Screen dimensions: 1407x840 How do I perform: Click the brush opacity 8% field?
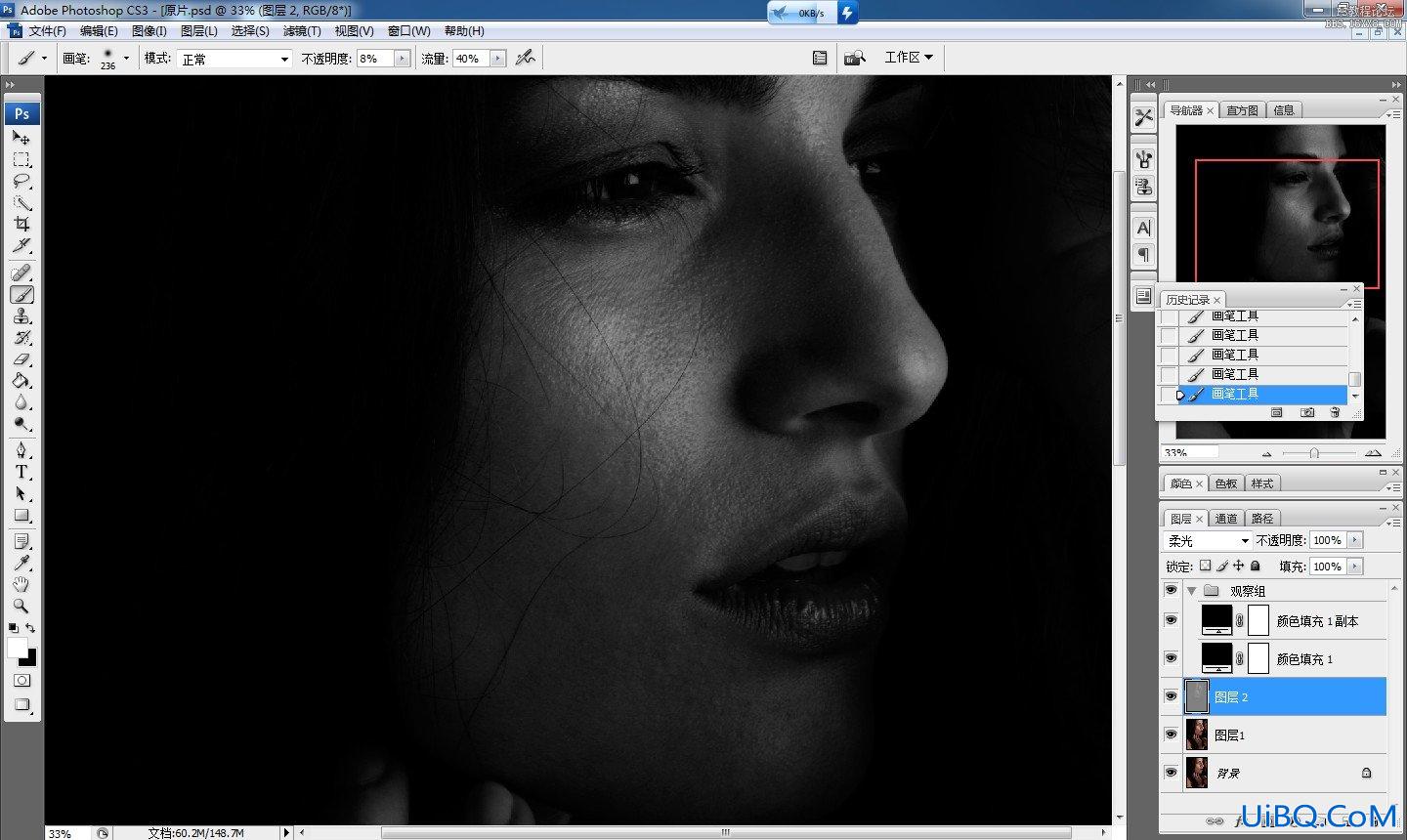coord(375,59)
